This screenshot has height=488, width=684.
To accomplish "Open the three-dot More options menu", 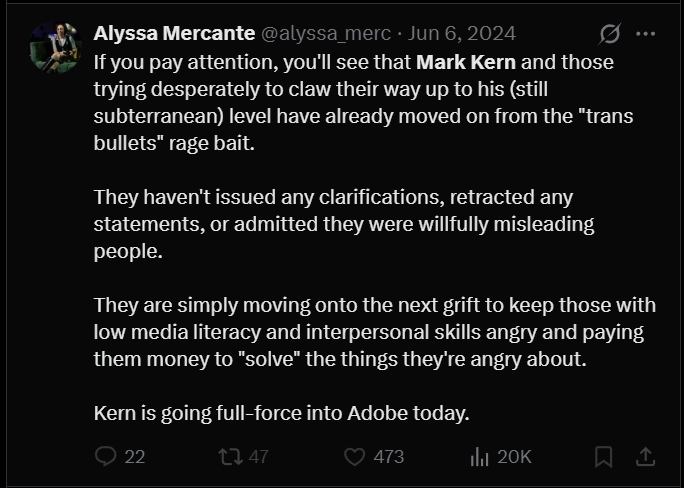I will tap(646, 34).
